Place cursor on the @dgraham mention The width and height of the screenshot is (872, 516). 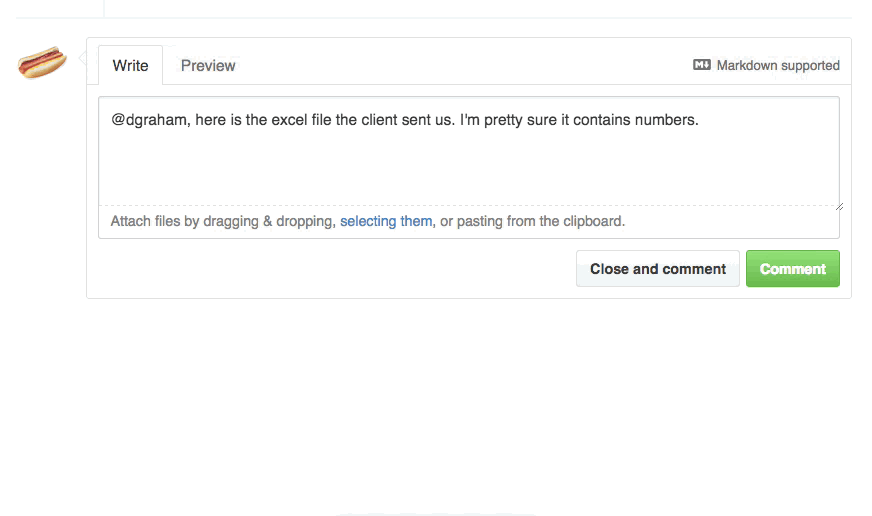point(149,120)
